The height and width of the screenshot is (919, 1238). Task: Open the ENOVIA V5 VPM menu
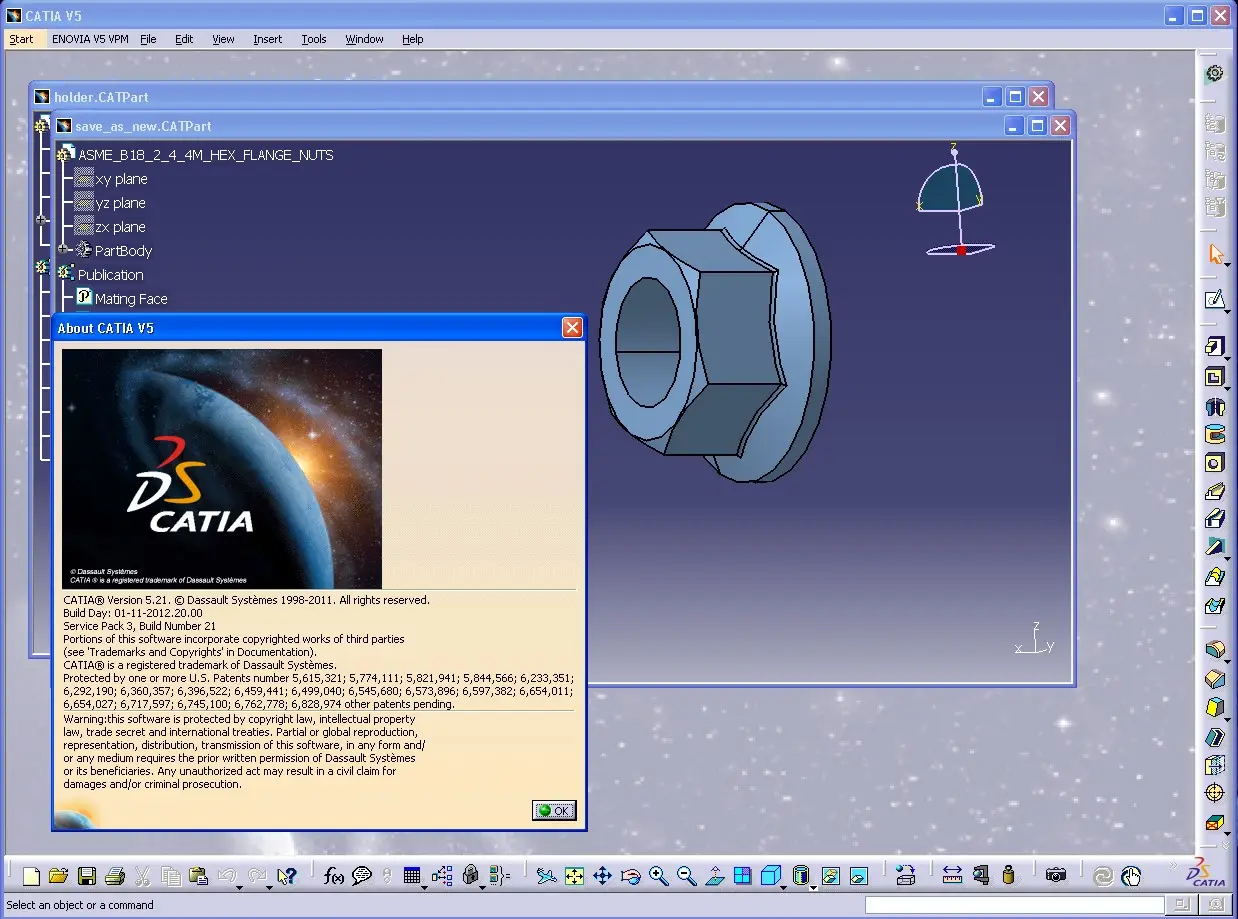pos(90,39)
